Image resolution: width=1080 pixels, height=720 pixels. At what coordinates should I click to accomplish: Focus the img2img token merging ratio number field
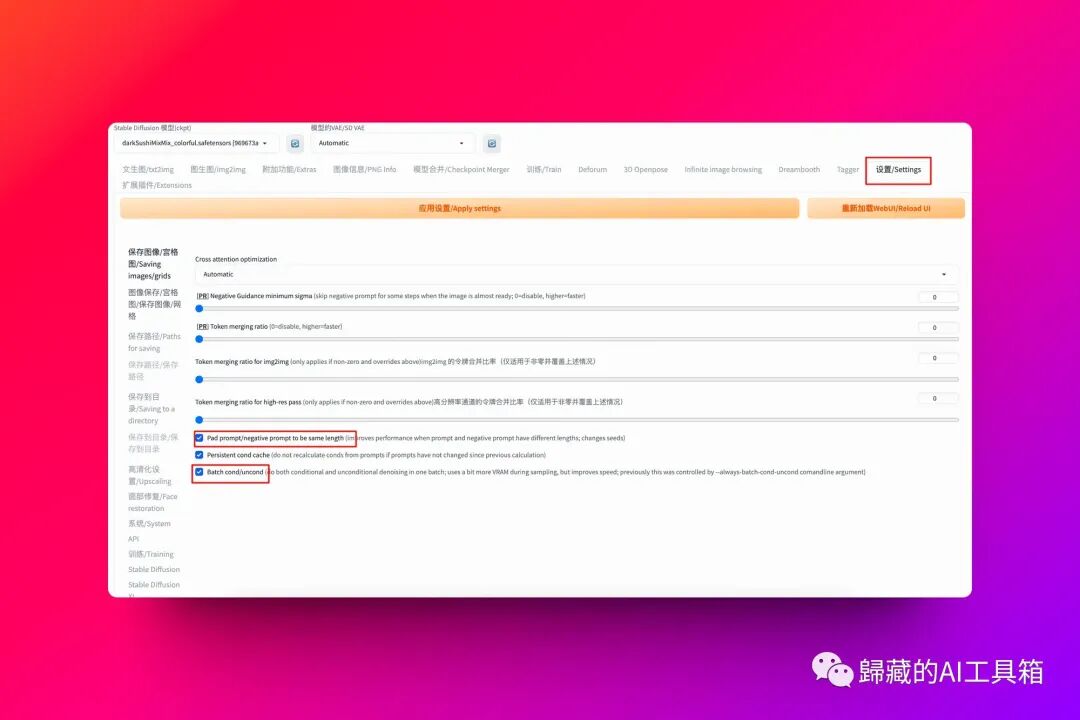(x=937, y=358)
